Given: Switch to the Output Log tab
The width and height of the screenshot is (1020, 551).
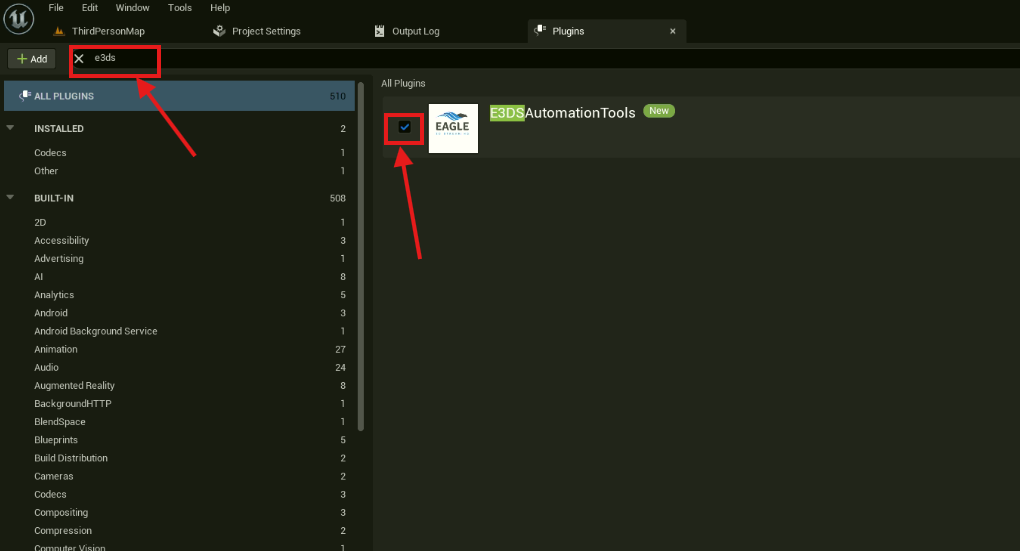Looking at the screenshot, I should pos(415,31).
